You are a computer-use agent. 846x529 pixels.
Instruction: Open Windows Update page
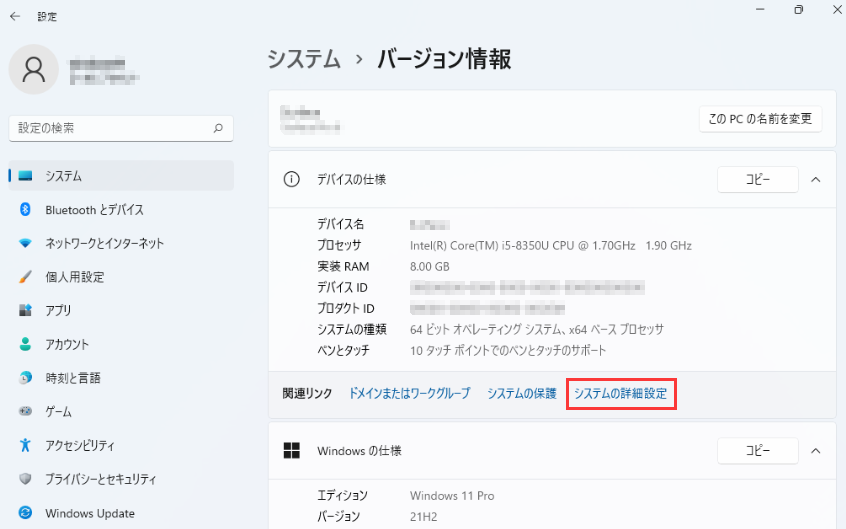121,512
